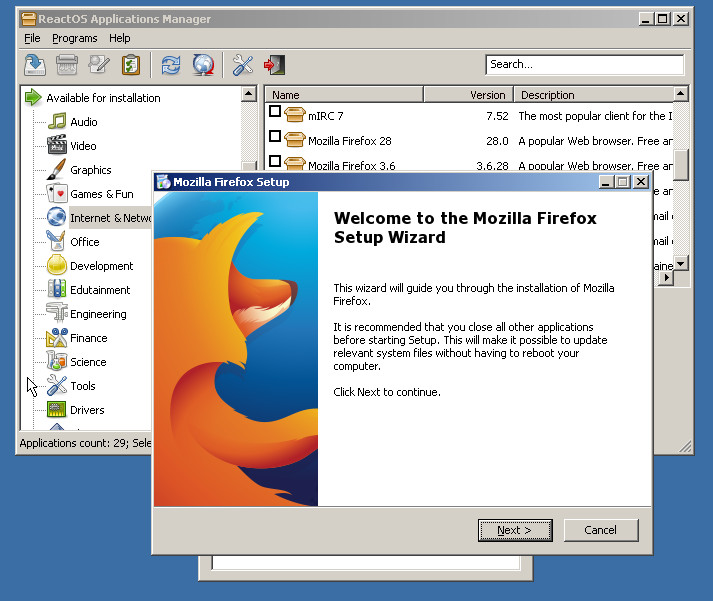The image size is (713, 601).
Task: Click Next in Firefox Setup wizard
Action: [x=513, y=530]
